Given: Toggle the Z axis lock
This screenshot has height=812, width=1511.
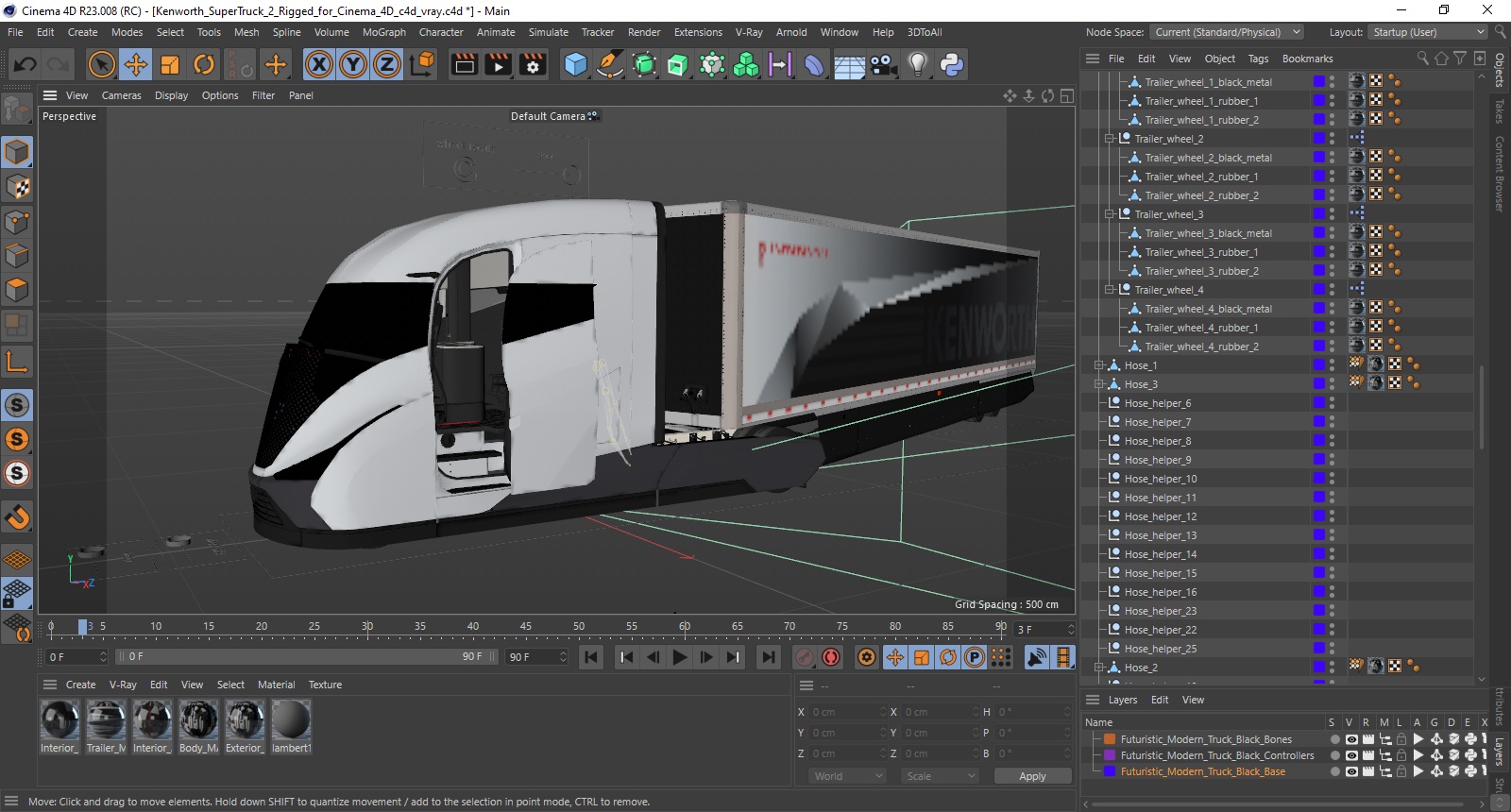Looking at the screenshot, I should (x=387, y=64).
